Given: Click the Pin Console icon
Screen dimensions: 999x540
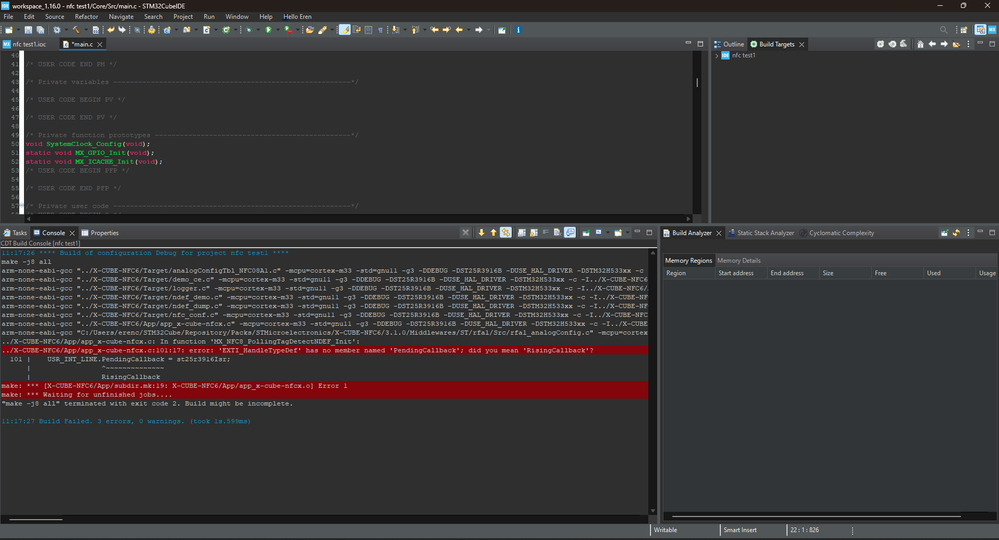Looking at the screenshot, I should pyautogui.click(x=586, y=232).
